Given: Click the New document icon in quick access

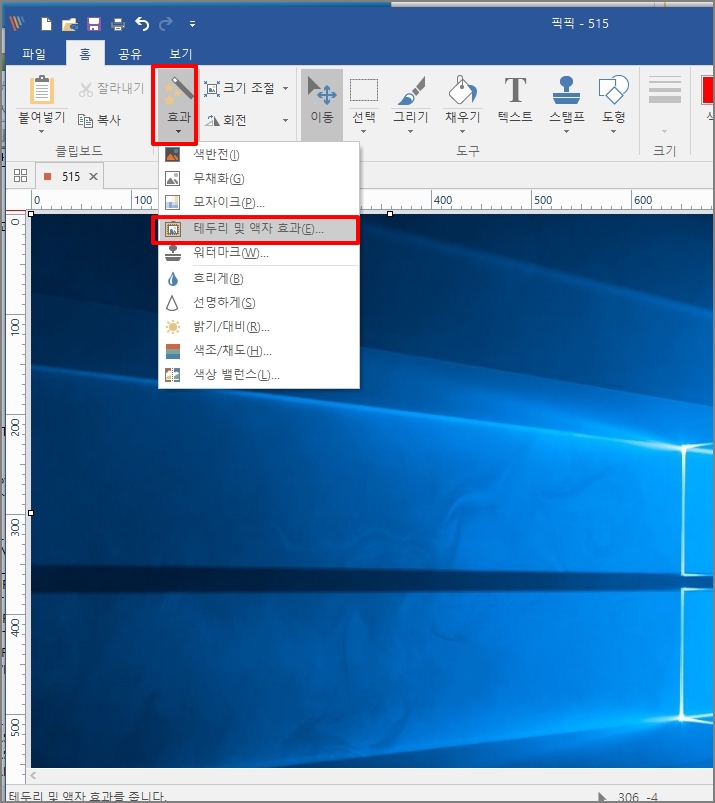Looking at the screenshot, I should pos(46,24).
